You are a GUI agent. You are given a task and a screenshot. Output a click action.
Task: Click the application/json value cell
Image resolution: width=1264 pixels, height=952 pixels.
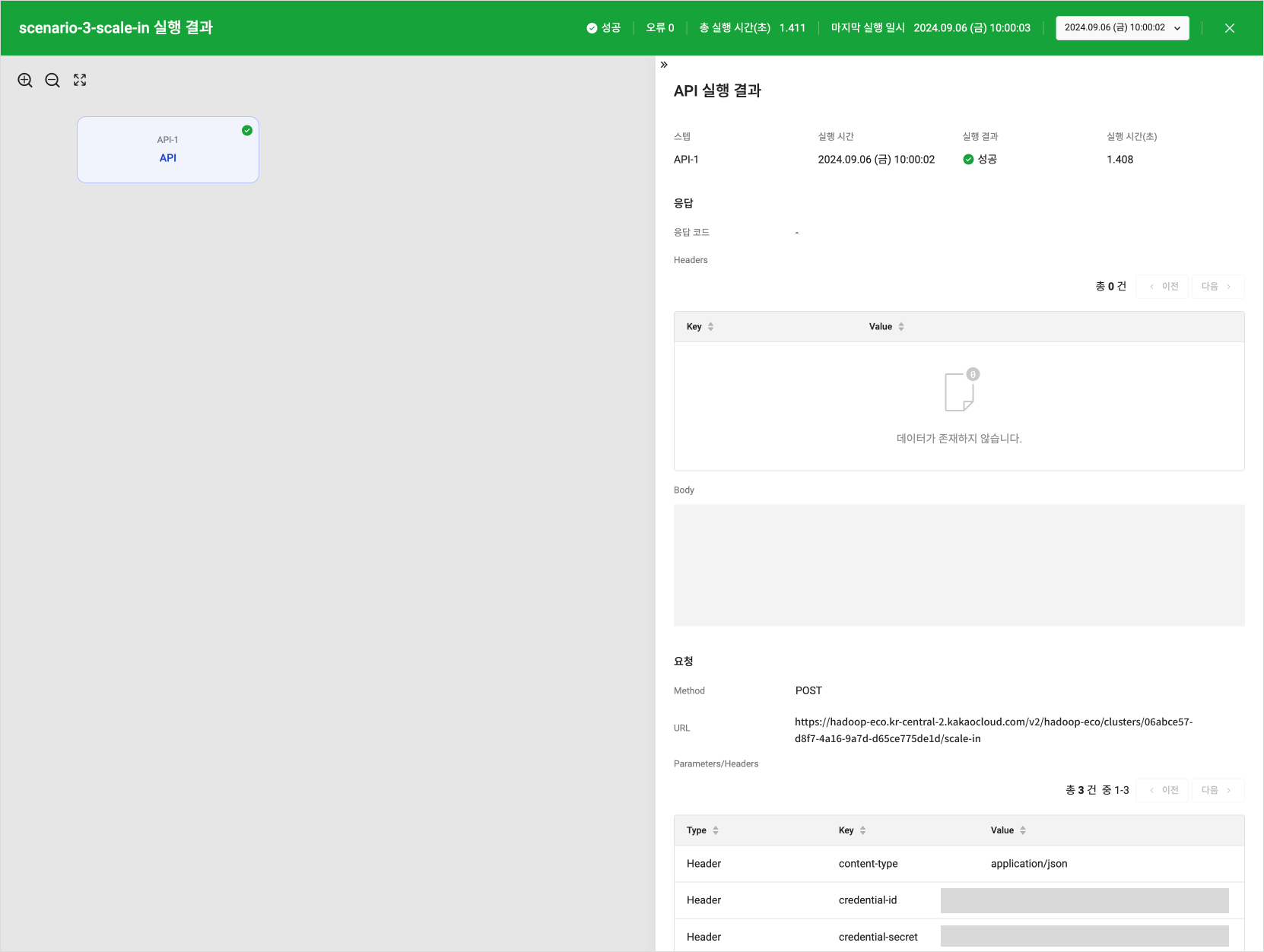click(x=1029, y=864)
